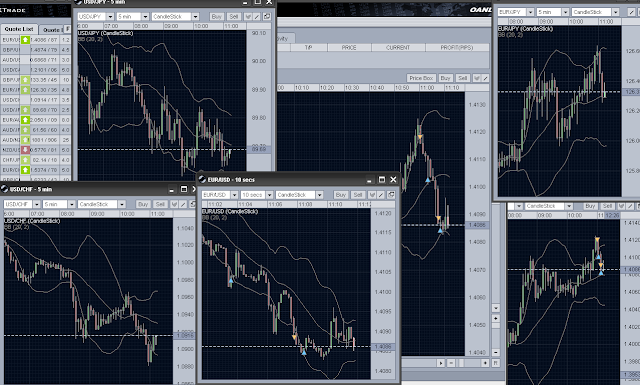Click Buy in the USD/CHF window
Screen dimensions: 640x385
[143, 204]
